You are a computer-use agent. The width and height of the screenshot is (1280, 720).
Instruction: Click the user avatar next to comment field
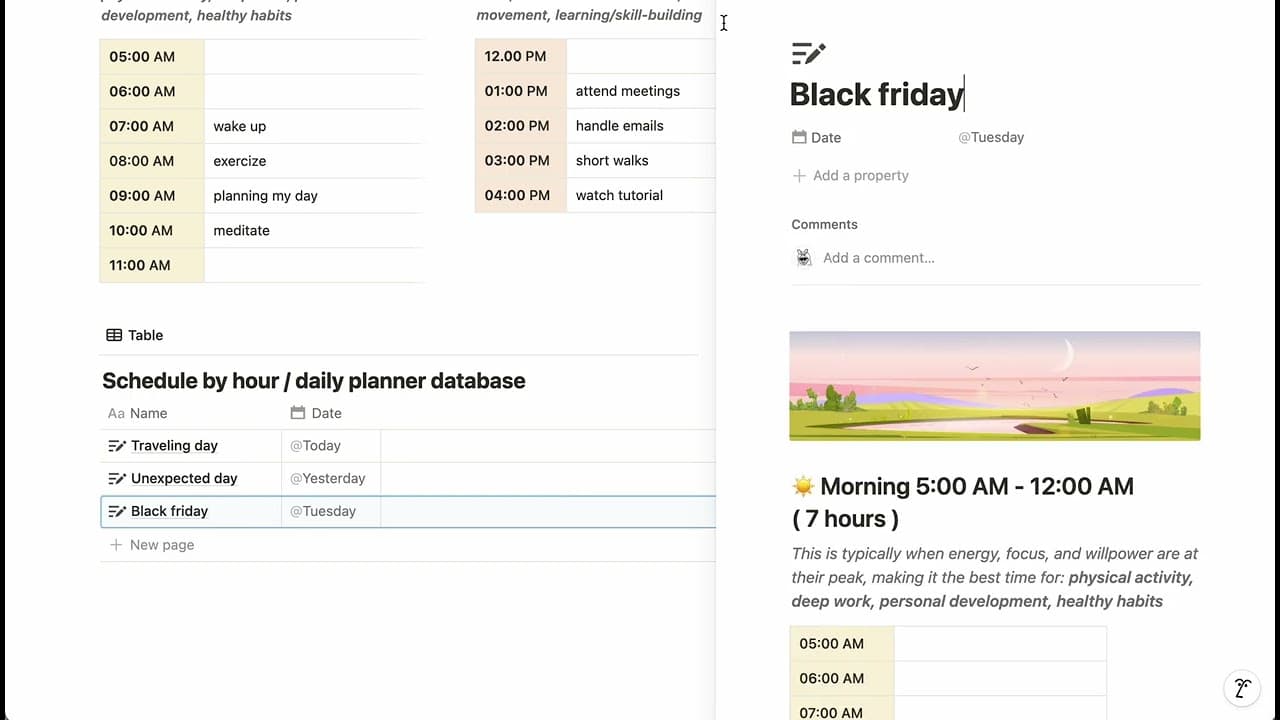(x=804, y=258)
